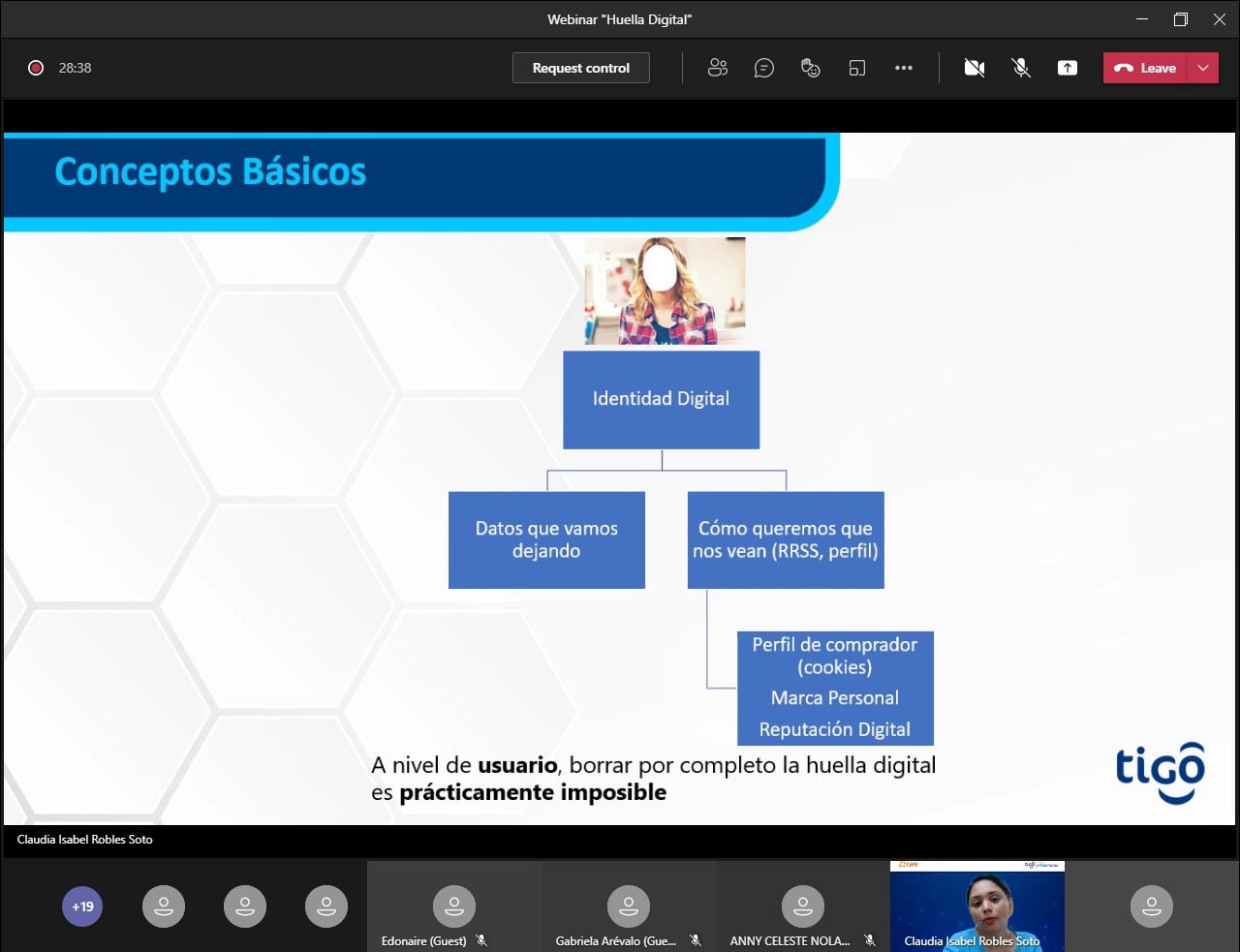Click the Identidad Digital box on slide
The width and height of the screenshot is (1240, 952).
(661, 399)
